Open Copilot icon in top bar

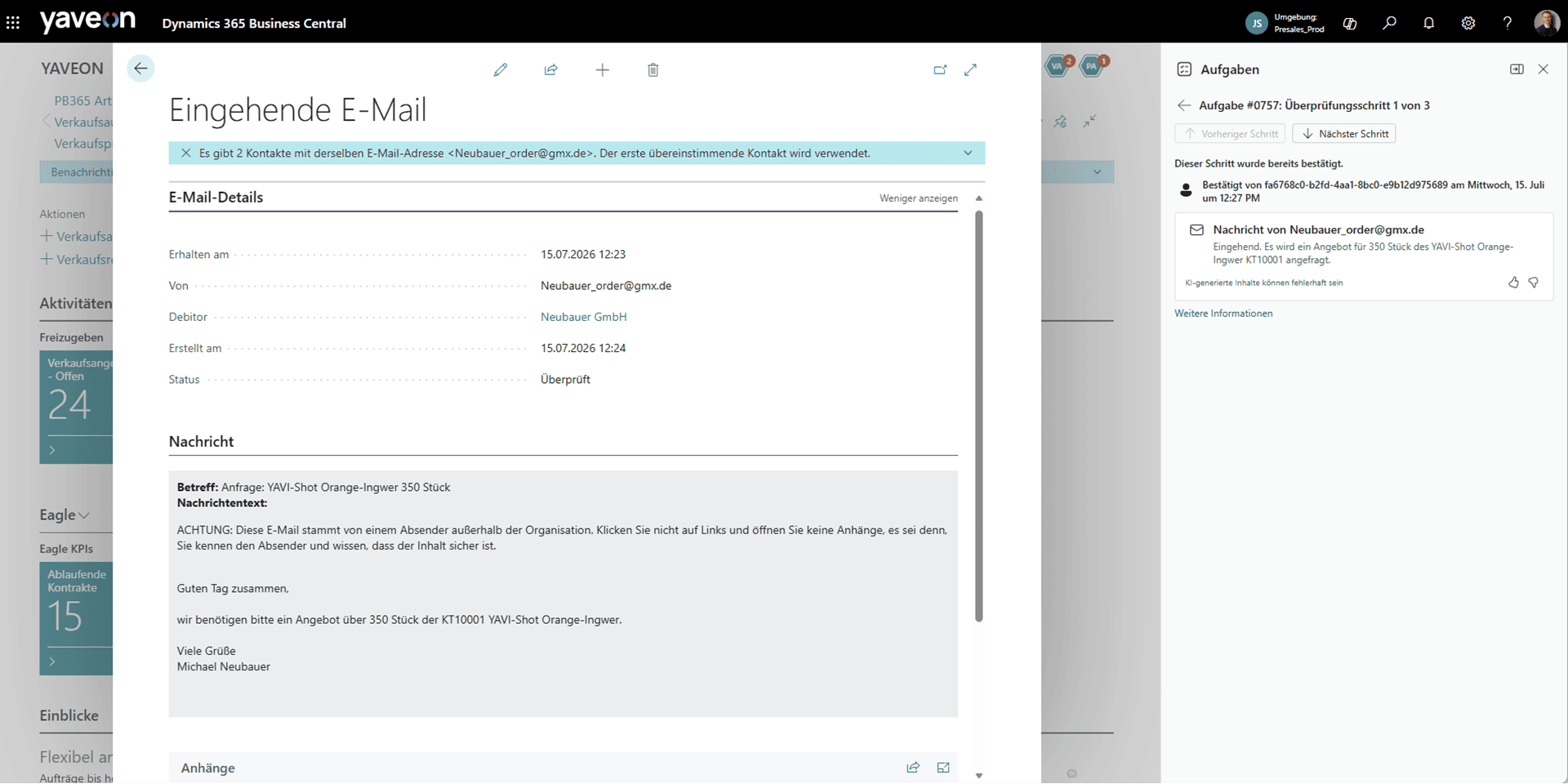[1350, 23]
